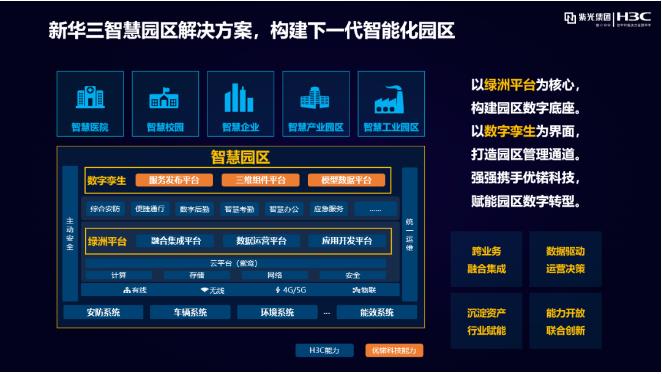662x374 pixels.
Task: Select the 服务发布平台 orange button
Action: pos(174,180)
